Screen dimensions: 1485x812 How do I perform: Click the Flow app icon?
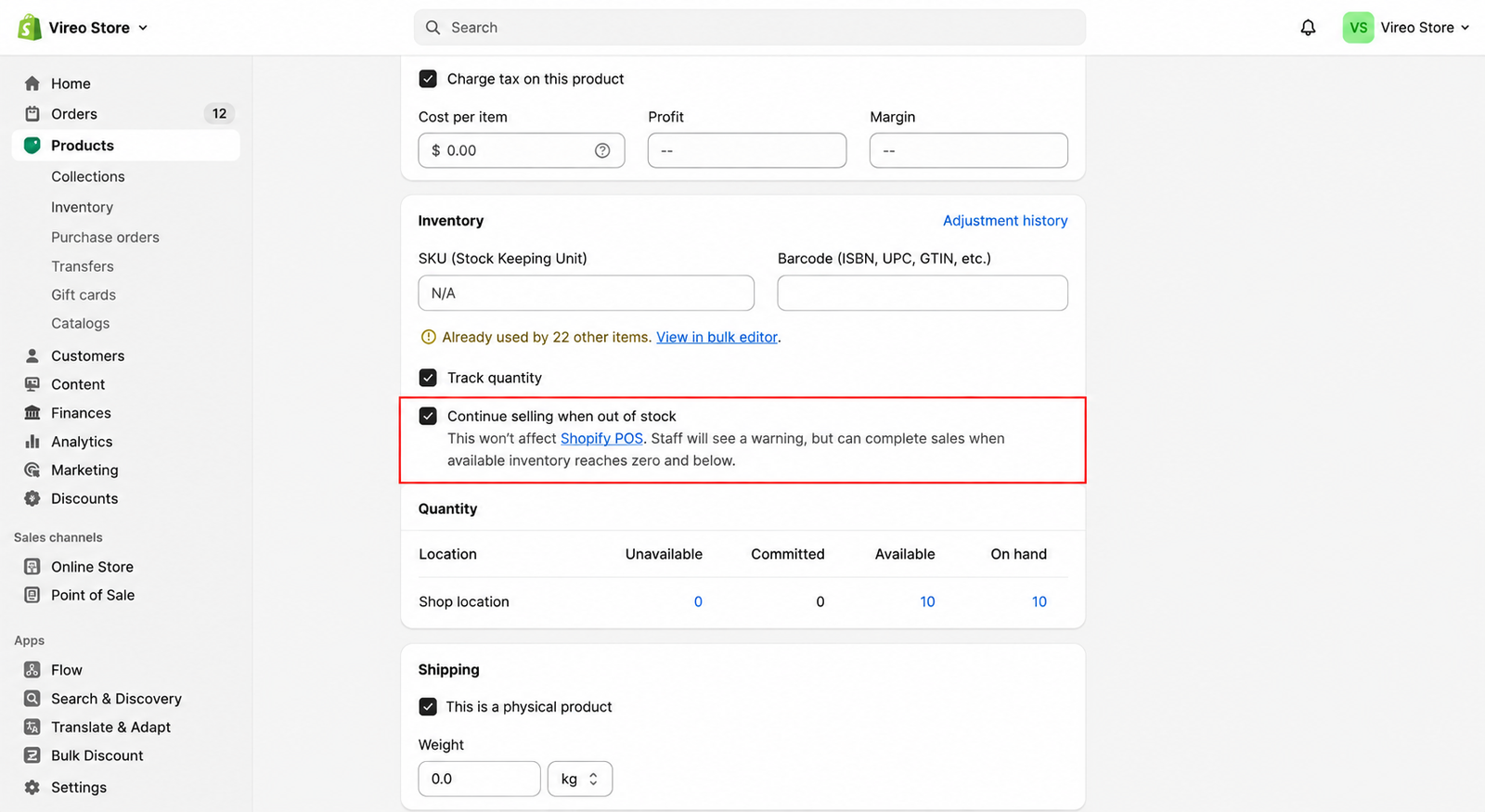point(32,670)
